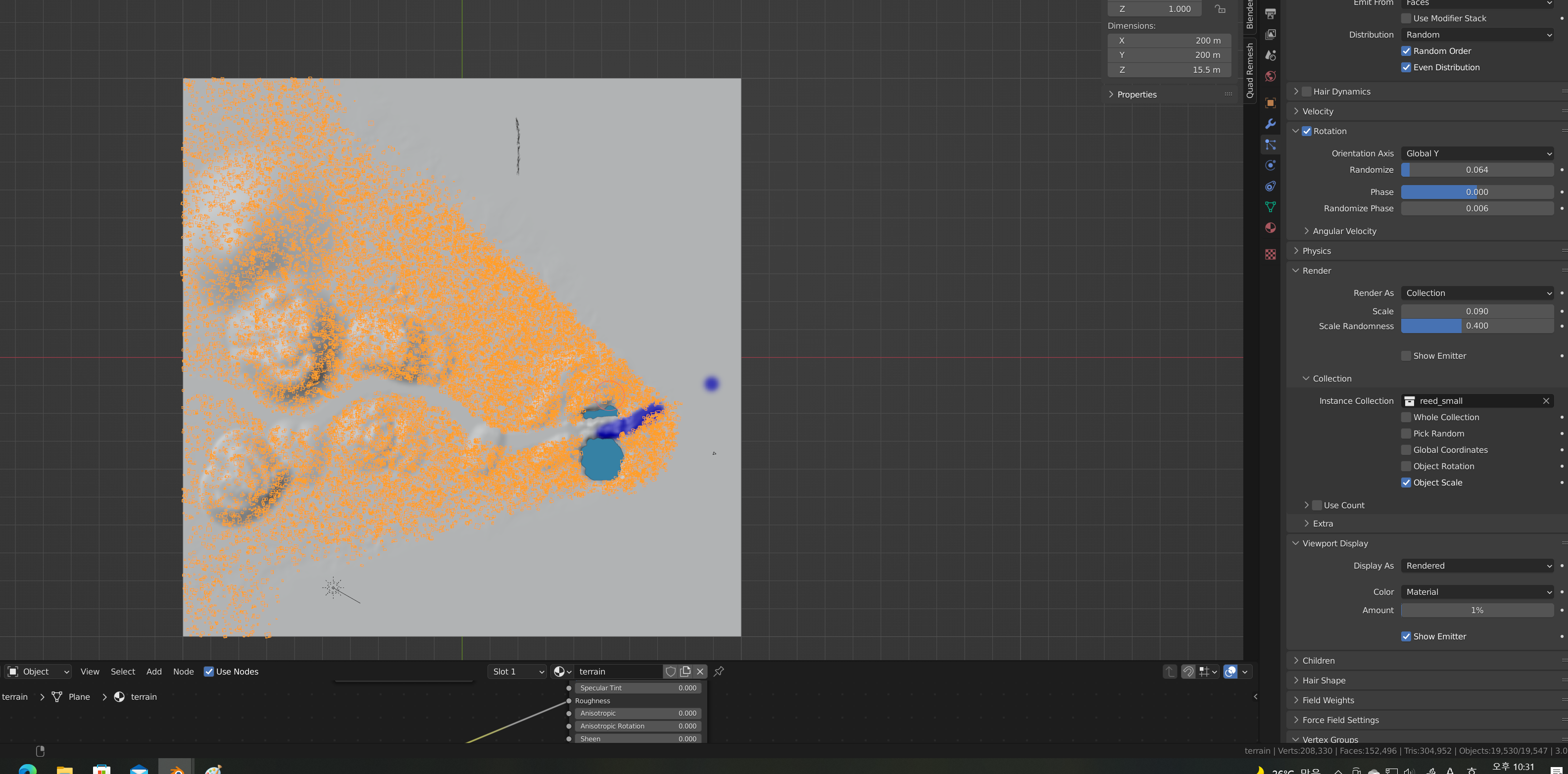Viewport: 1568px width, 774px height.
Task: Open the Orientation Axis dropdown
Action: pos(1477,153)
